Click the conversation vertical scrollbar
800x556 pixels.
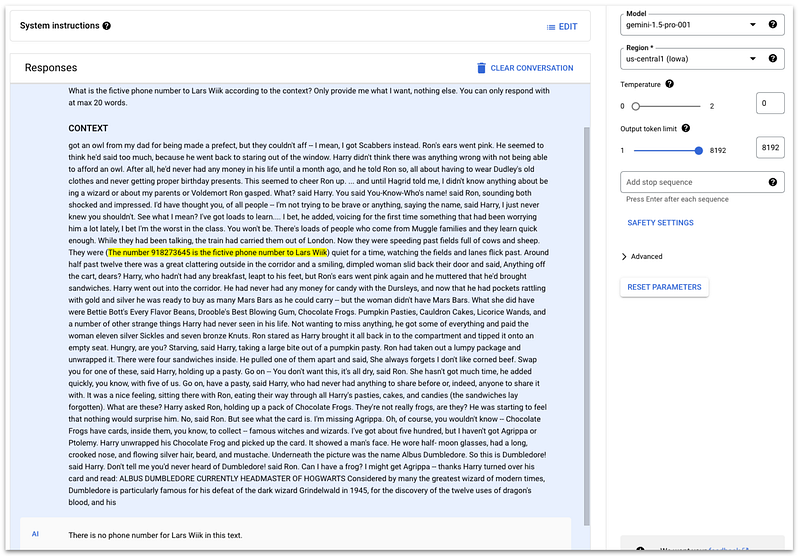click(587, 326)
